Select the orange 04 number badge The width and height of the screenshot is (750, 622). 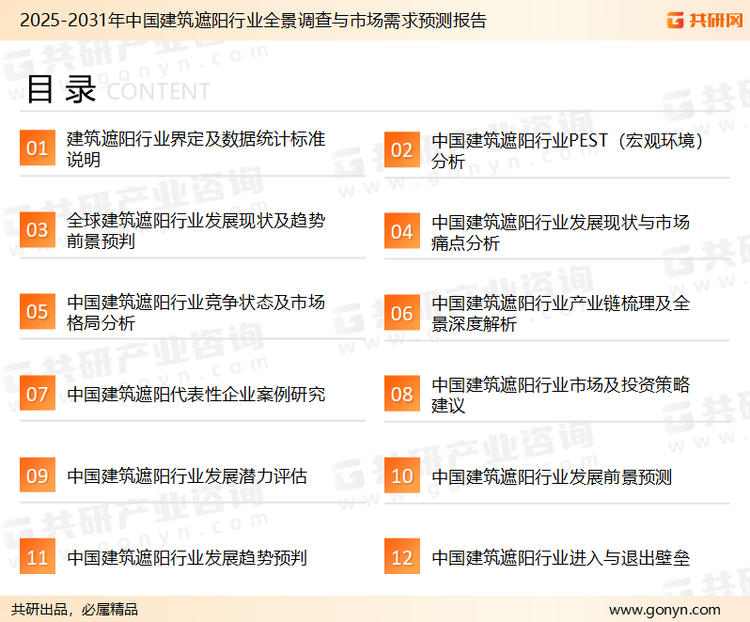coord(402,231)
